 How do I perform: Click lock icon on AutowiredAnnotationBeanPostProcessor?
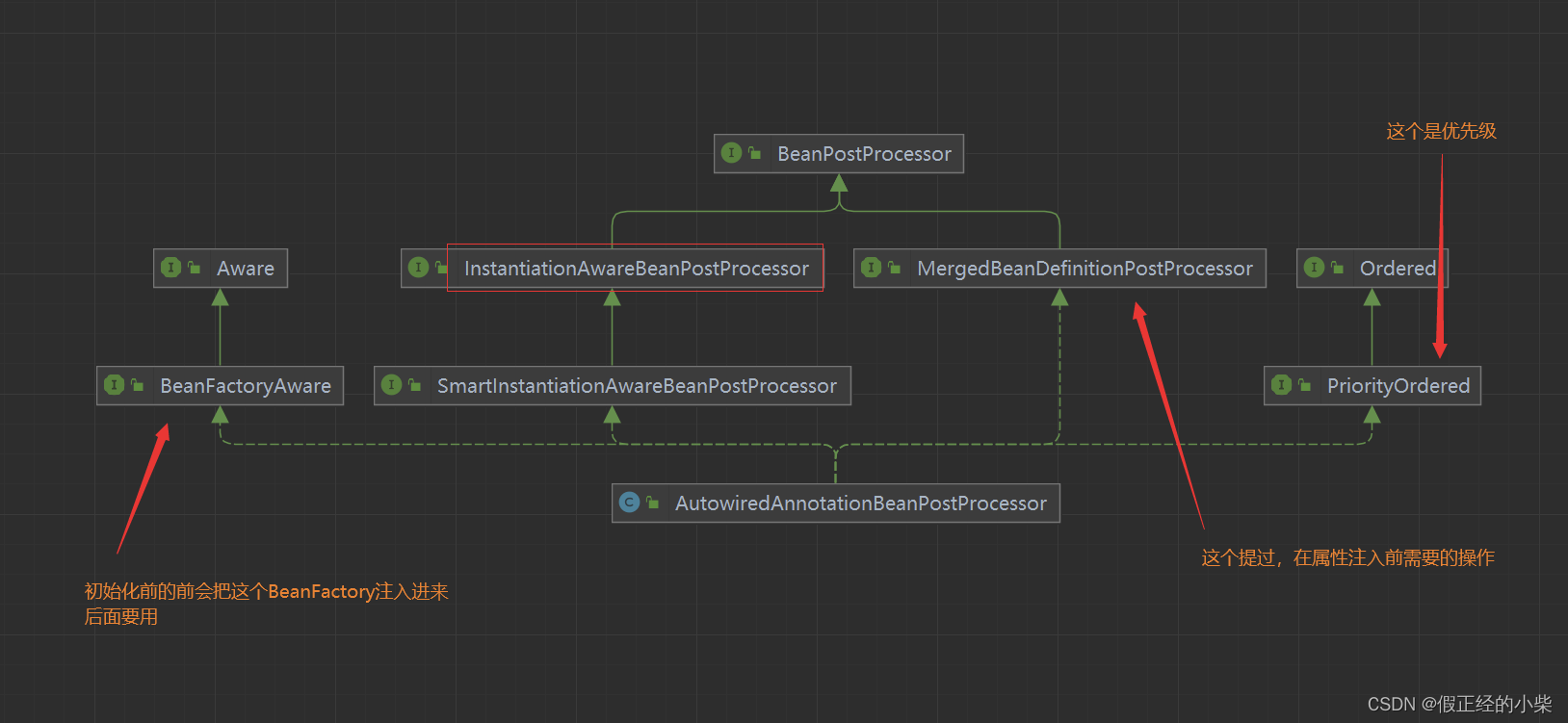(x=652, y=503)
